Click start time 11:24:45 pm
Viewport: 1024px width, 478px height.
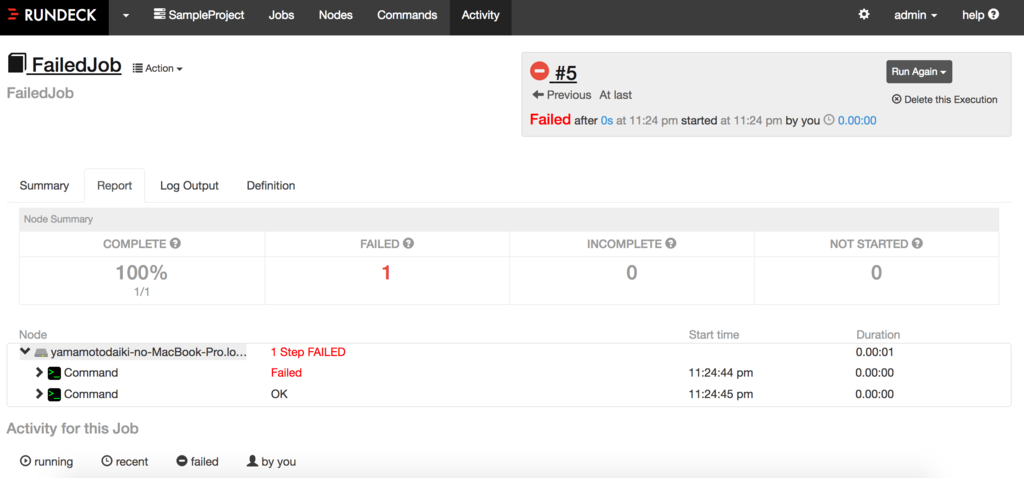click(x=721, y=394)
